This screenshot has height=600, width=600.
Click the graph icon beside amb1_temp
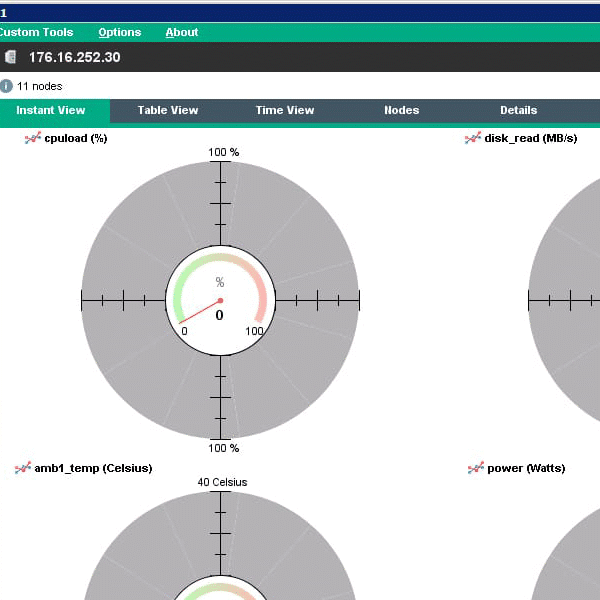22,468
